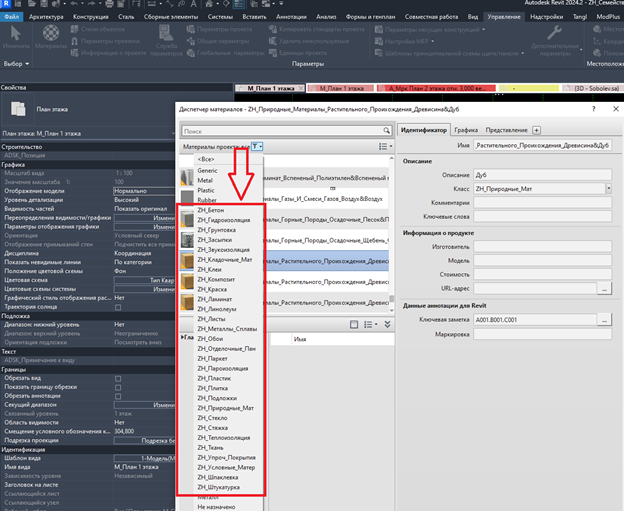Image resolution: width=624 pixels, height=511 pixels.
Task: Open customize quick access toolbar arrow
Action: (x=281, y=4)
